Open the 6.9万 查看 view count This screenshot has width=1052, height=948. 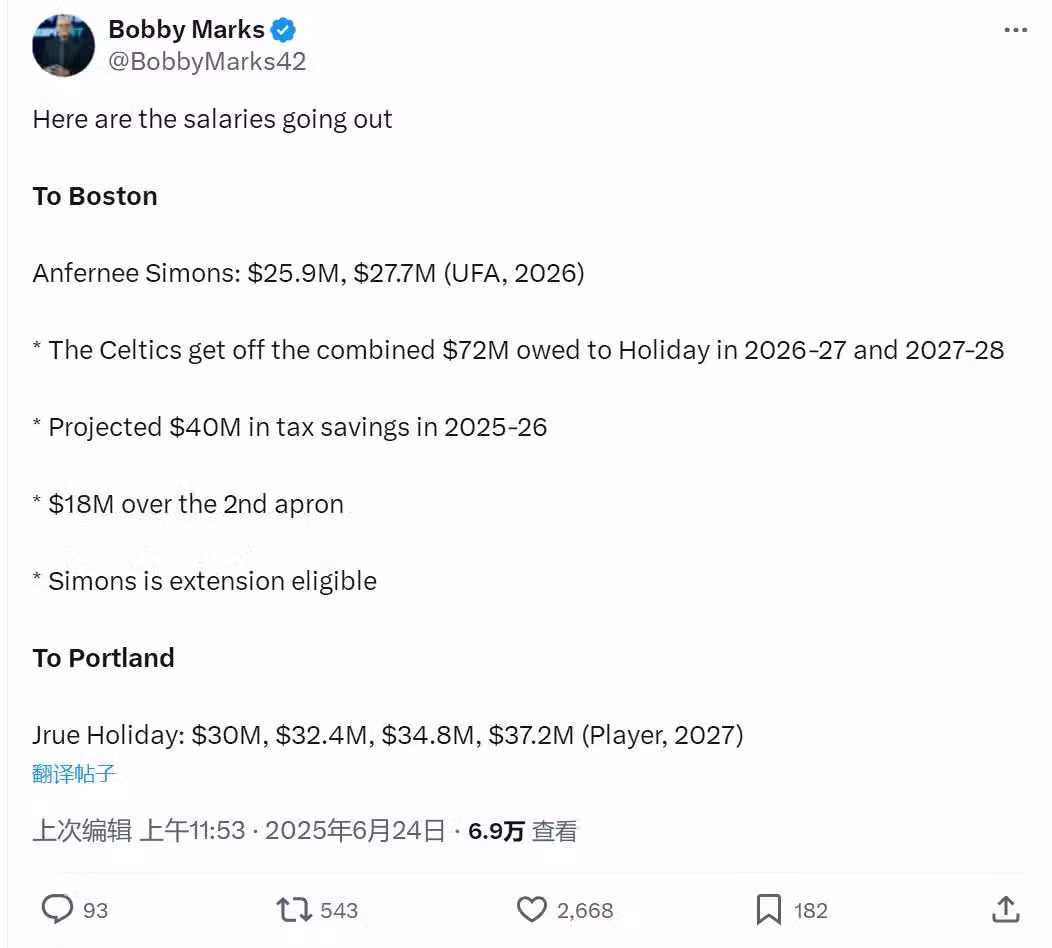point(523,831)
